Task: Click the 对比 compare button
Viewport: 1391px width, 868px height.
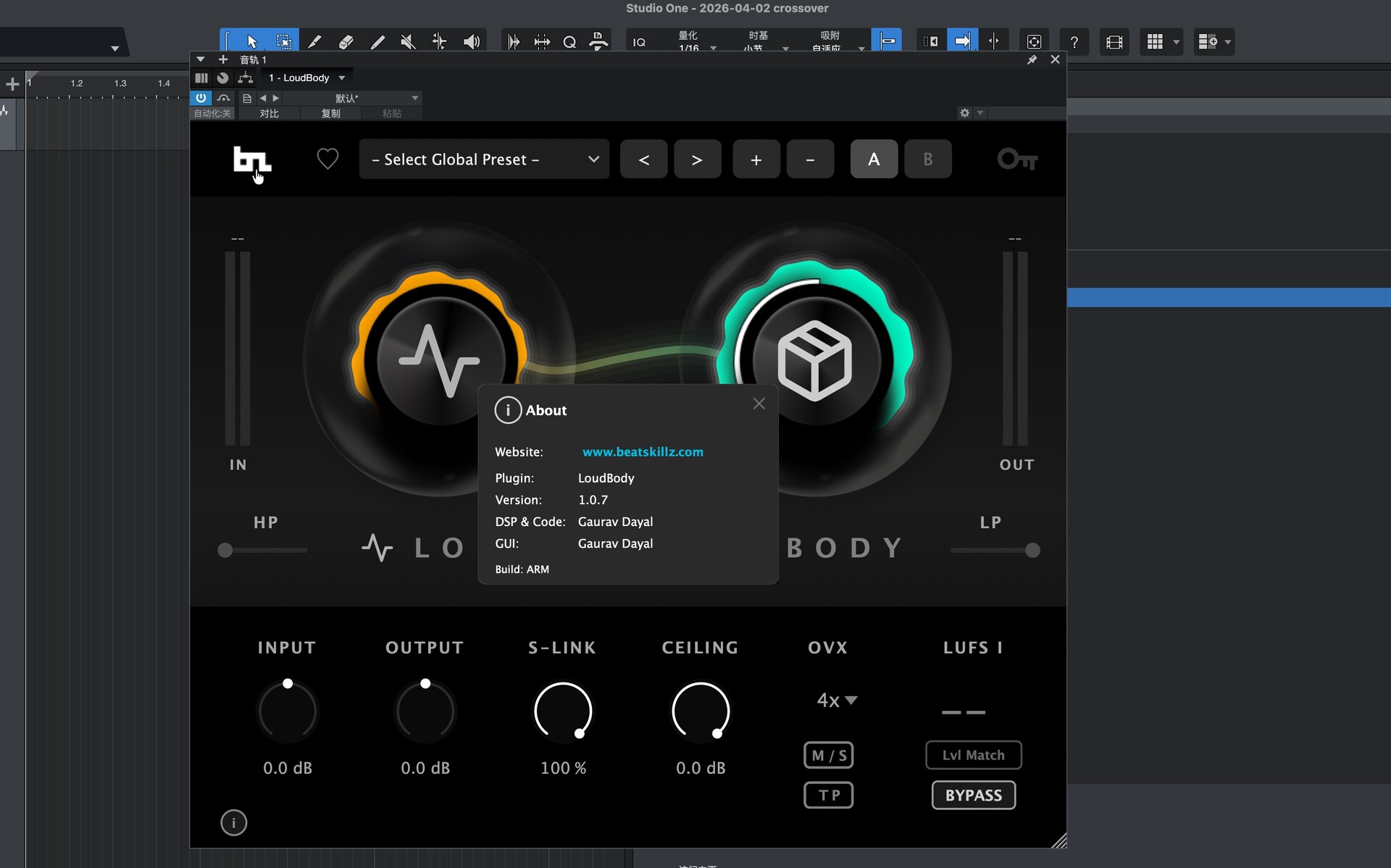Action: coord(269,114)
